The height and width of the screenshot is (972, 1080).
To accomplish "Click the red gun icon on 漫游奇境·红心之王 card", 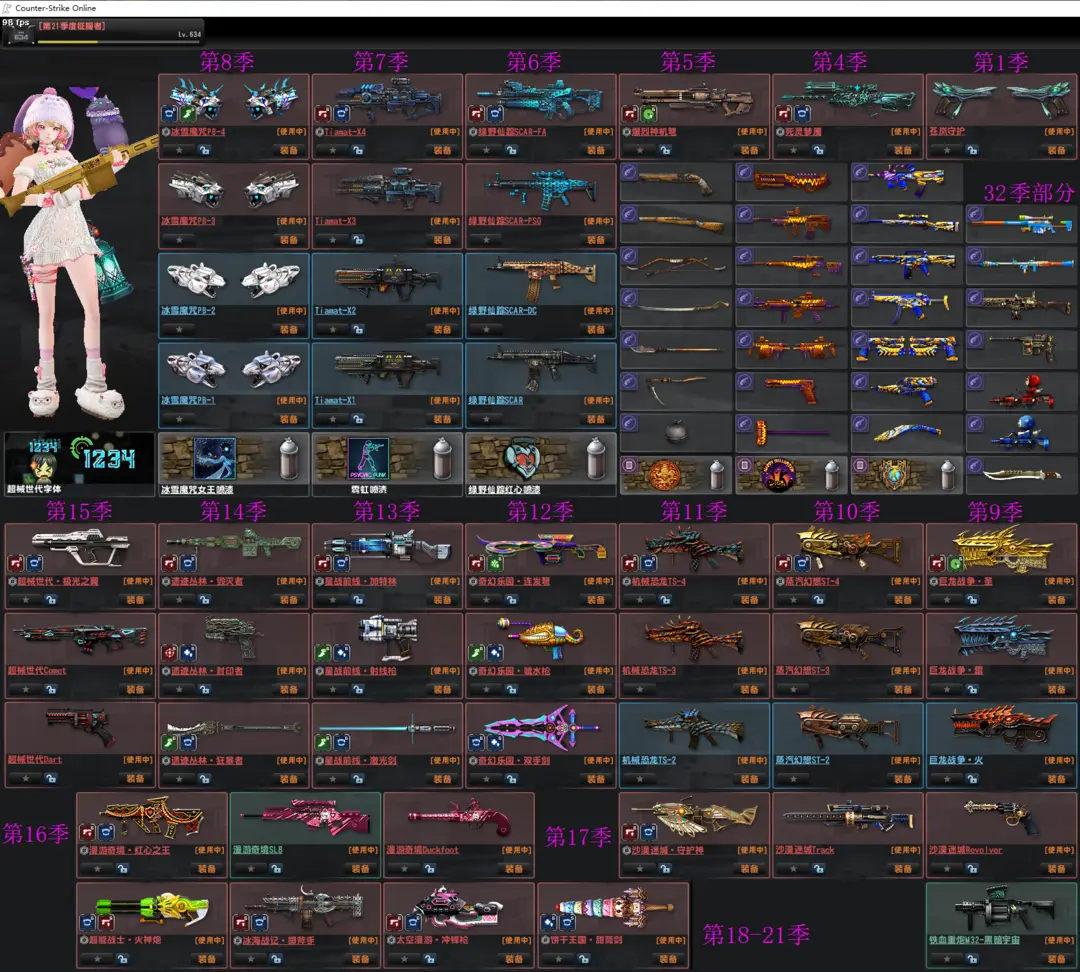I will tap(87, 832).
